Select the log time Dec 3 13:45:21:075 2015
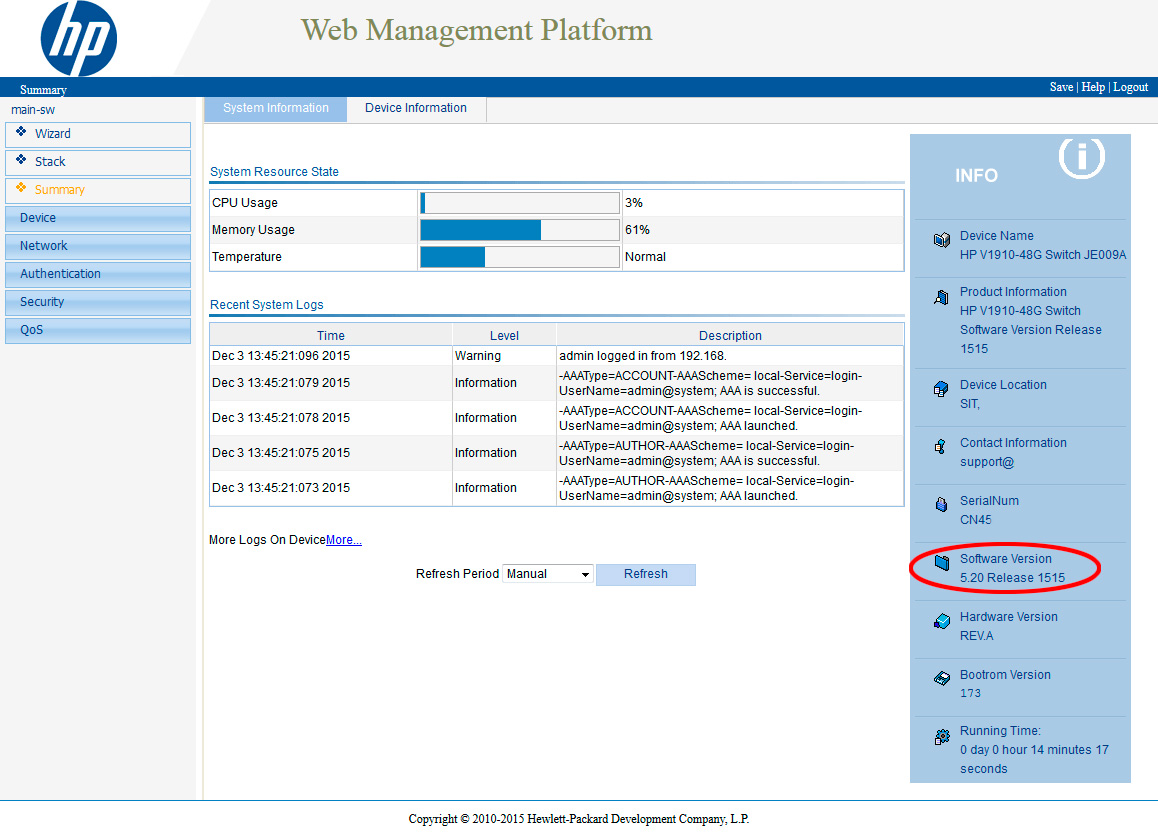The image size is (1158, 836). click(x=281, y=453)
